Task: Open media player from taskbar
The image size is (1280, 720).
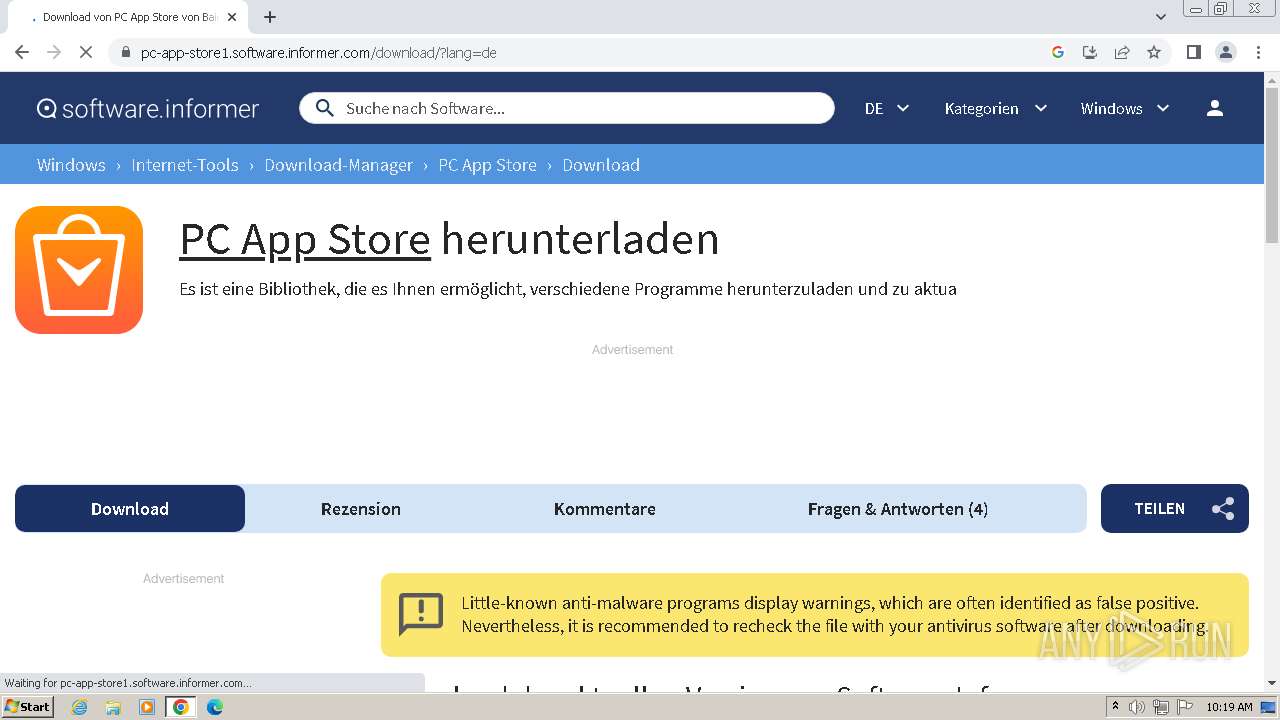Action: tap(147, 707)
